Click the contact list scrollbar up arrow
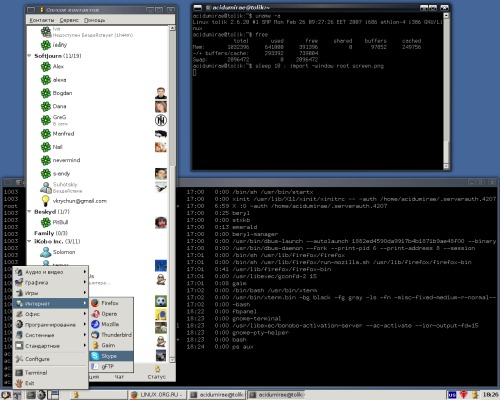 click(x=172, y=28)
